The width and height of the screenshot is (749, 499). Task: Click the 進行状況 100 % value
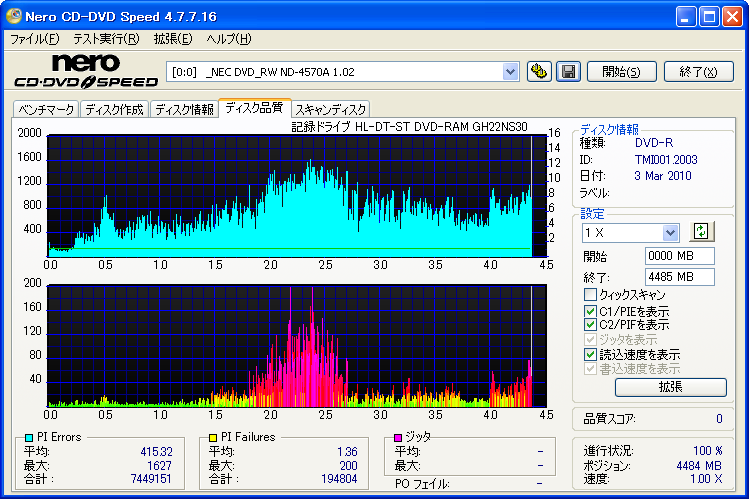tap(708, 451)
